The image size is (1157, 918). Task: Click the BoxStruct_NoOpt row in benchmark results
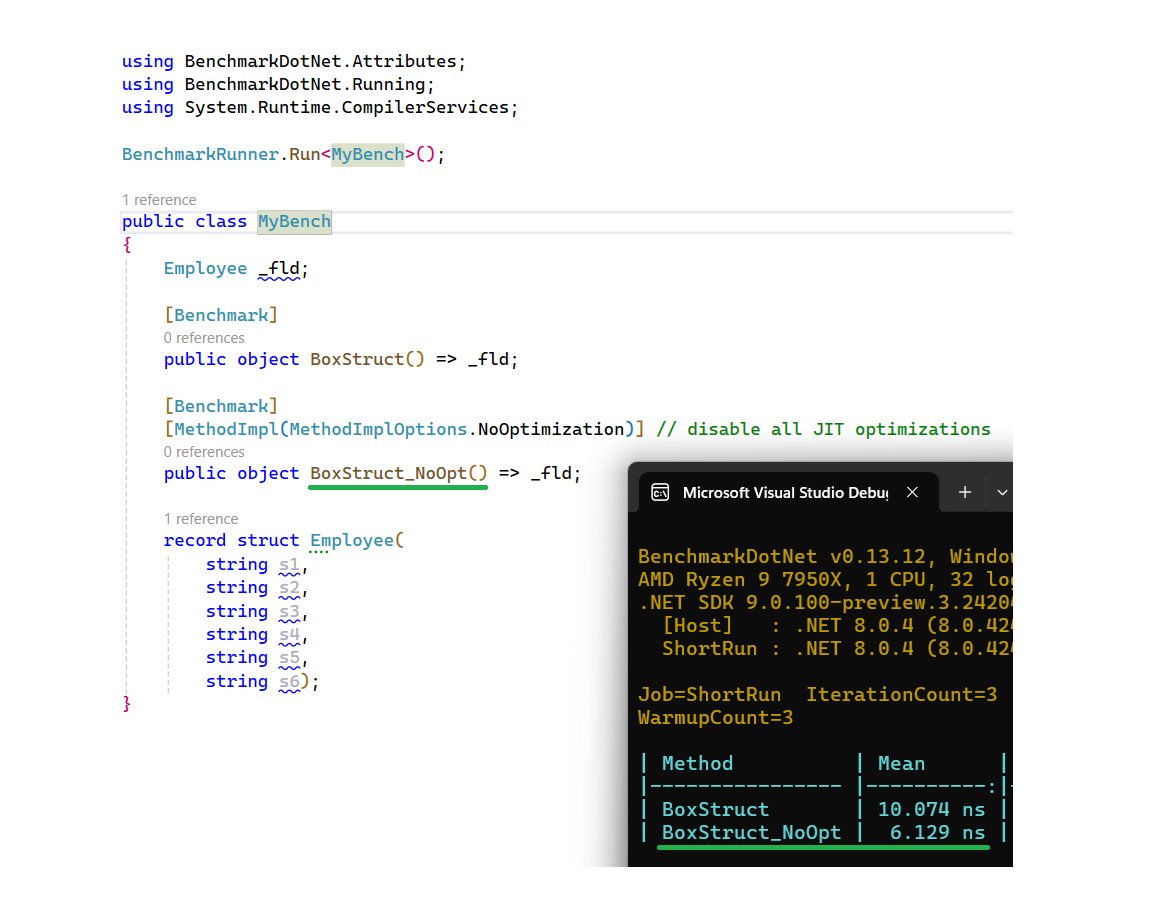[752, 832]
